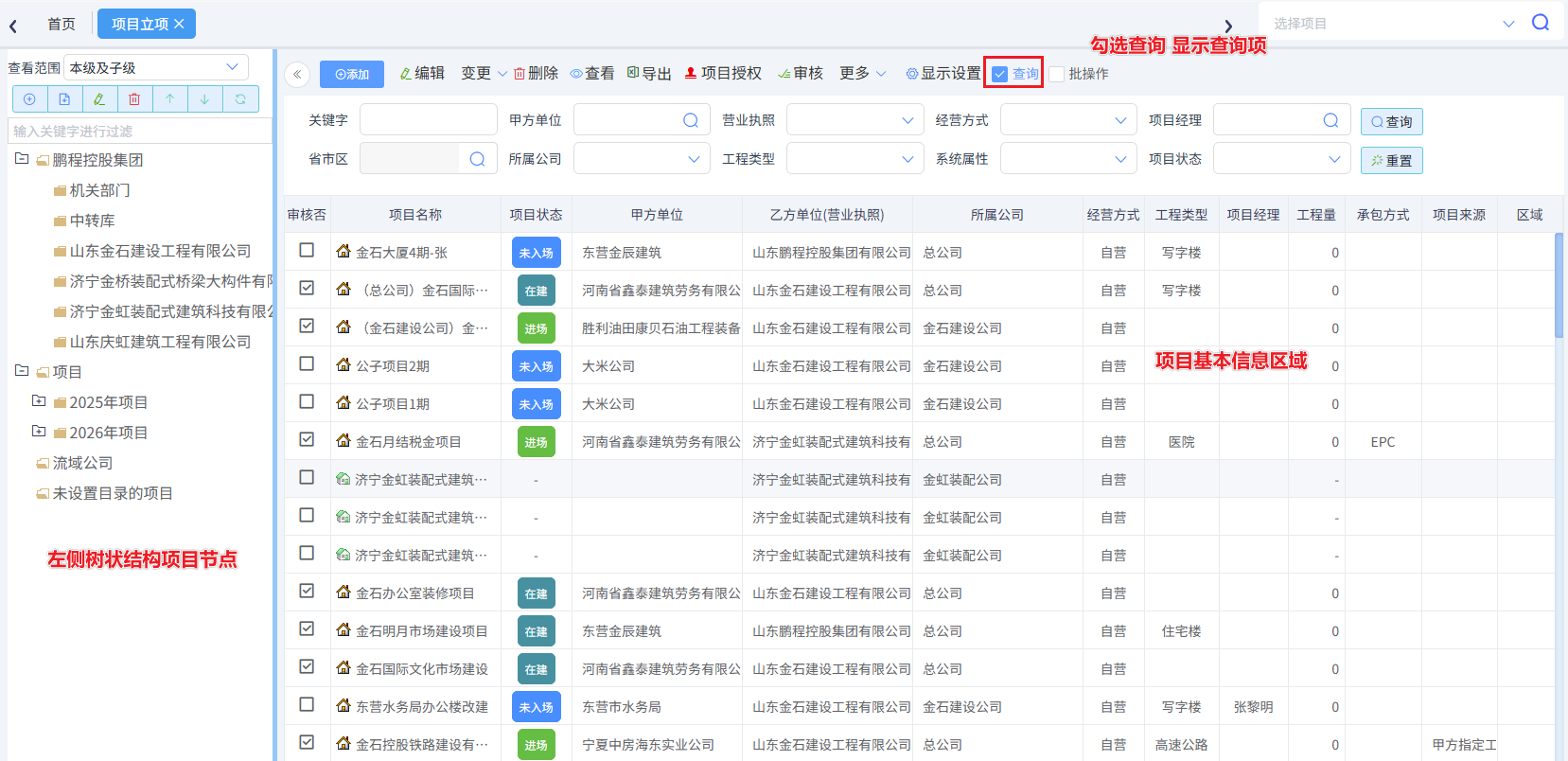This screenshot has height=761, width=1568.
Task: Collapse the left panel with double-chevron icon
Action: [297, 75]
